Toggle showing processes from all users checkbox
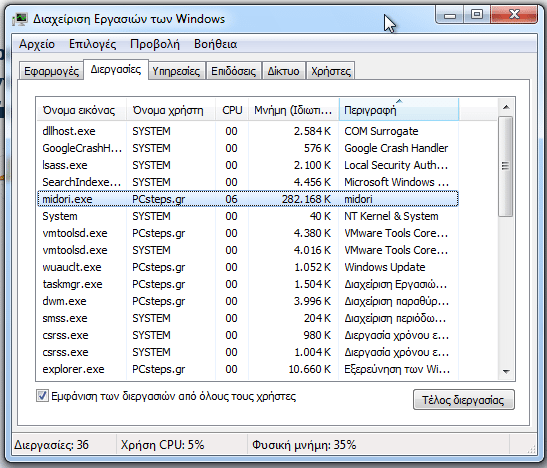This screenshot has width=547, height=468. point(42,396)
